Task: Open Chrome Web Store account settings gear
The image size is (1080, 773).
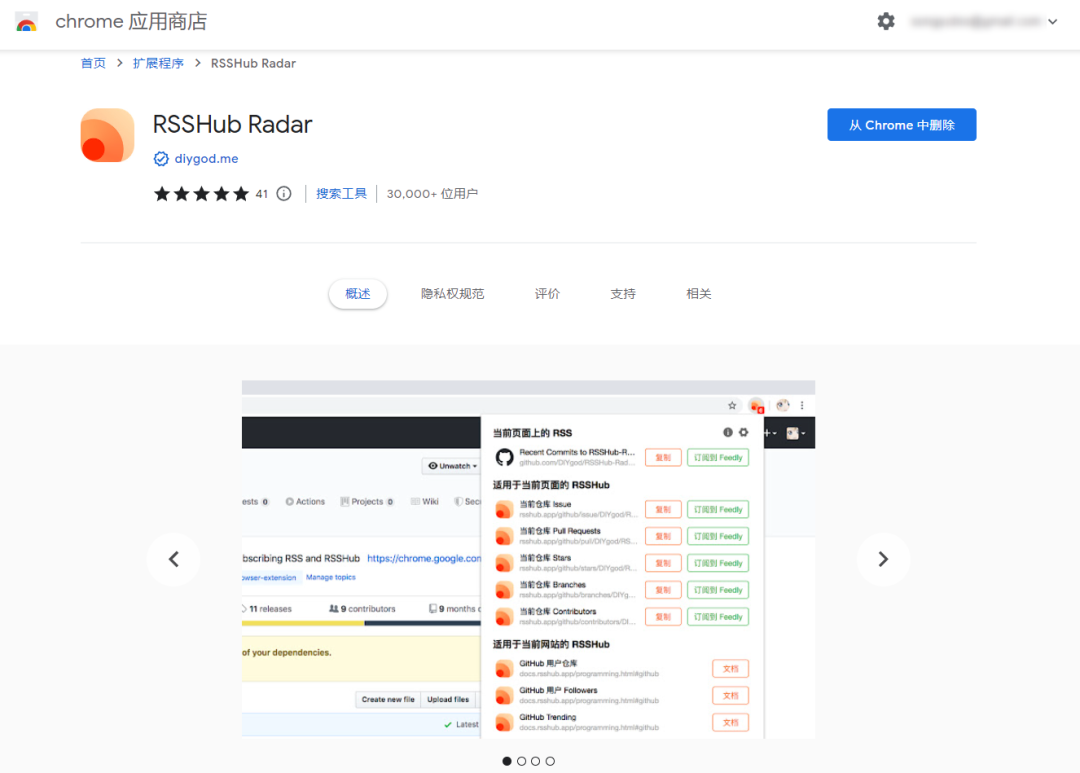Action: pyautogui.click(x=886, y=21)
